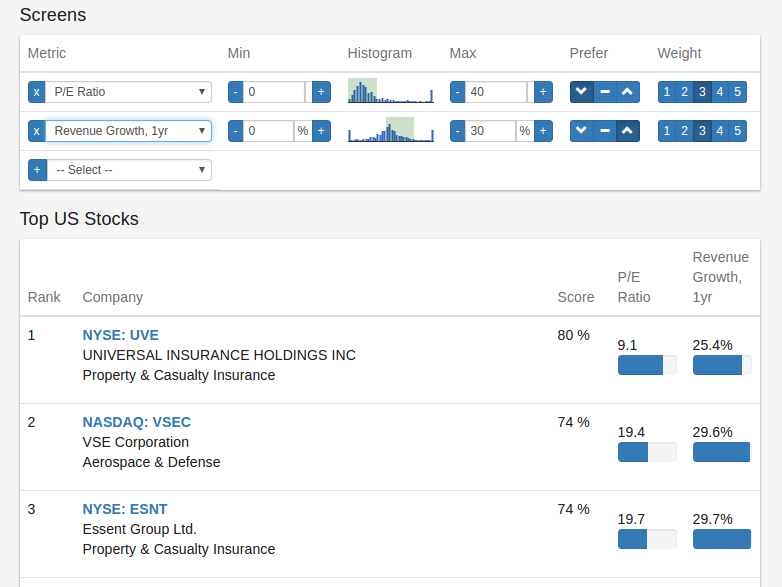Decrease P/E Ratio maximum value

click(457, 92)
